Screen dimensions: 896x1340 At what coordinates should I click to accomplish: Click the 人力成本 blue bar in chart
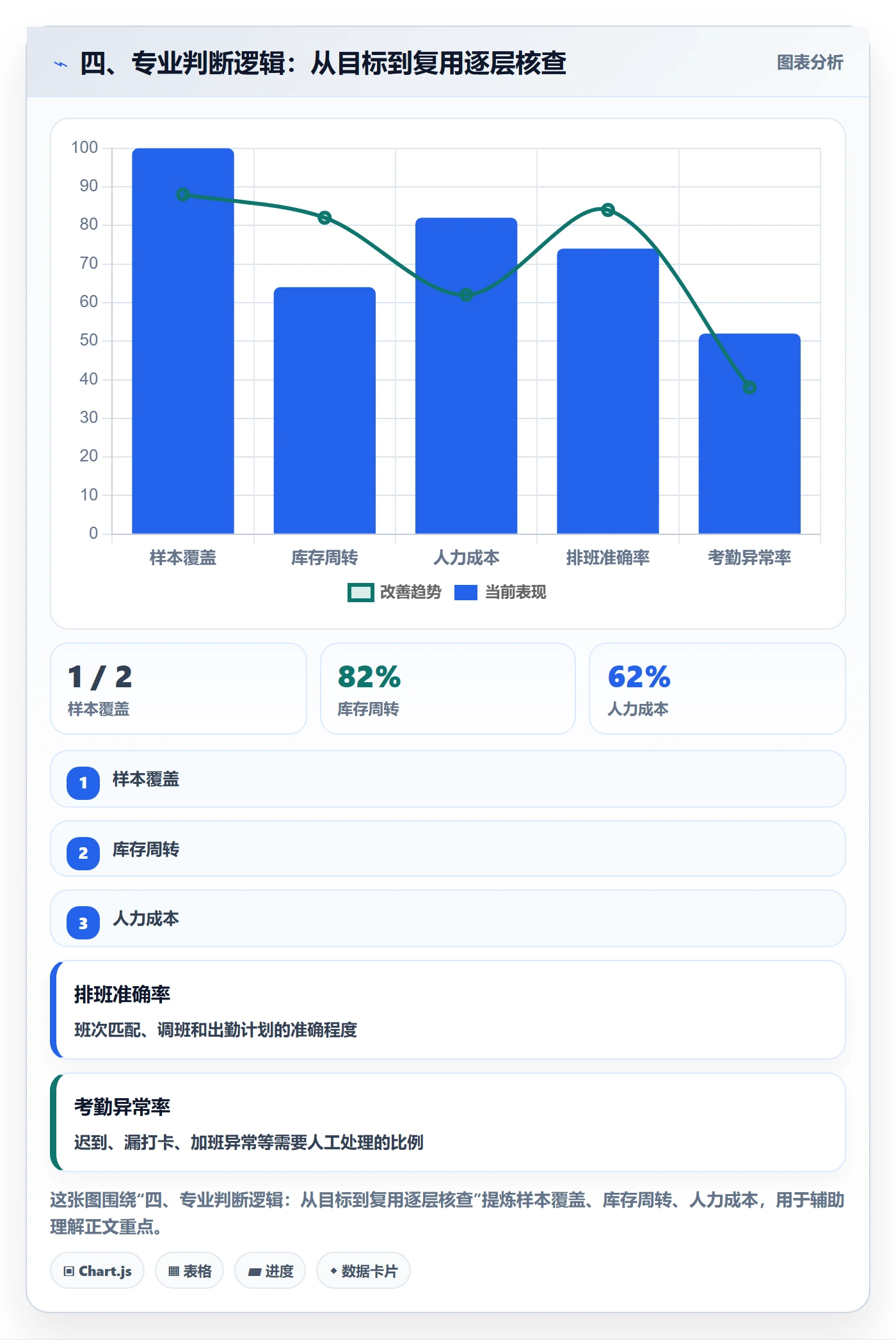[x=466, y=376]
